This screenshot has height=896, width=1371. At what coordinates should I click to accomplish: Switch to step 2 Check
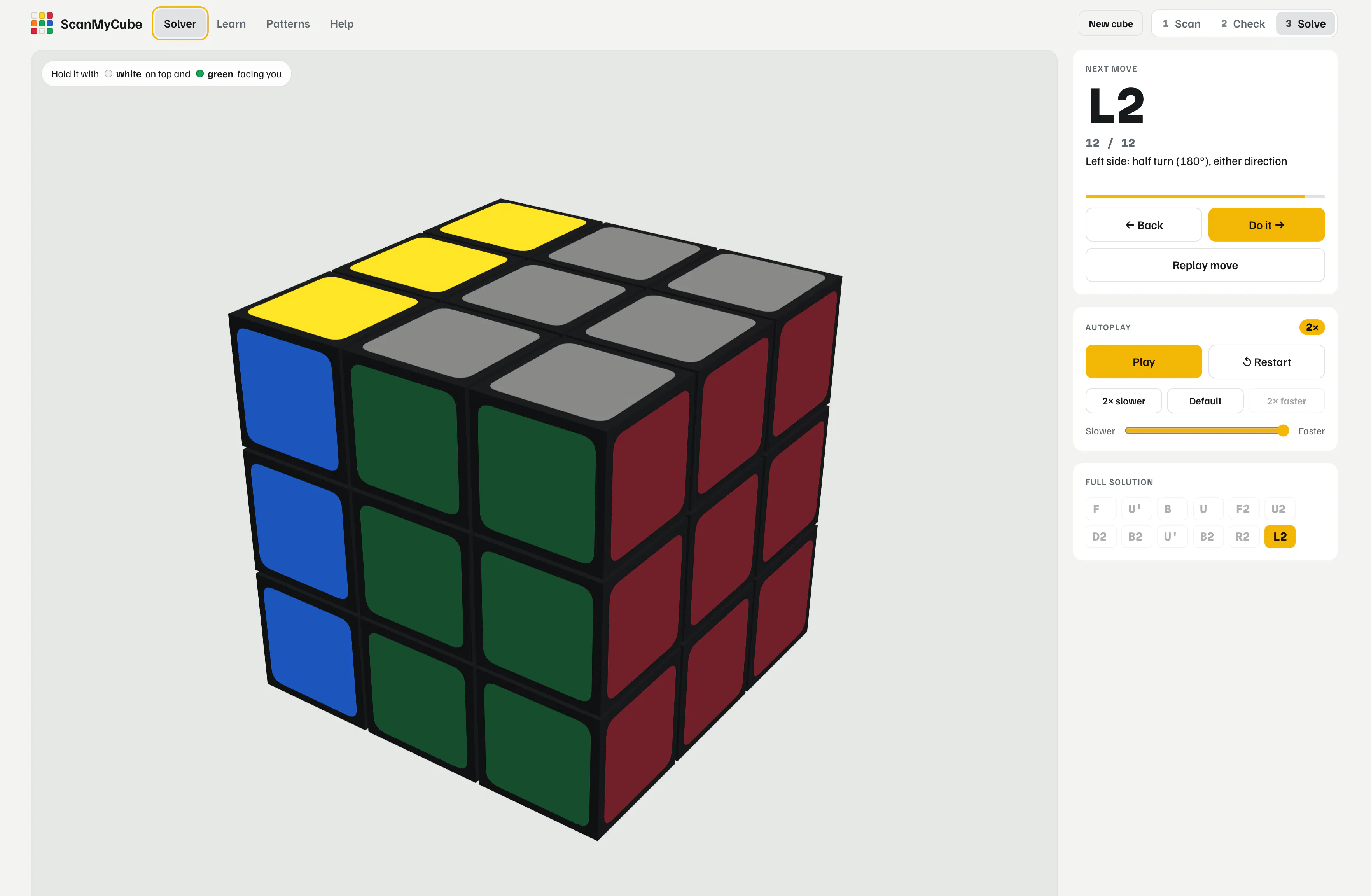1243,24
